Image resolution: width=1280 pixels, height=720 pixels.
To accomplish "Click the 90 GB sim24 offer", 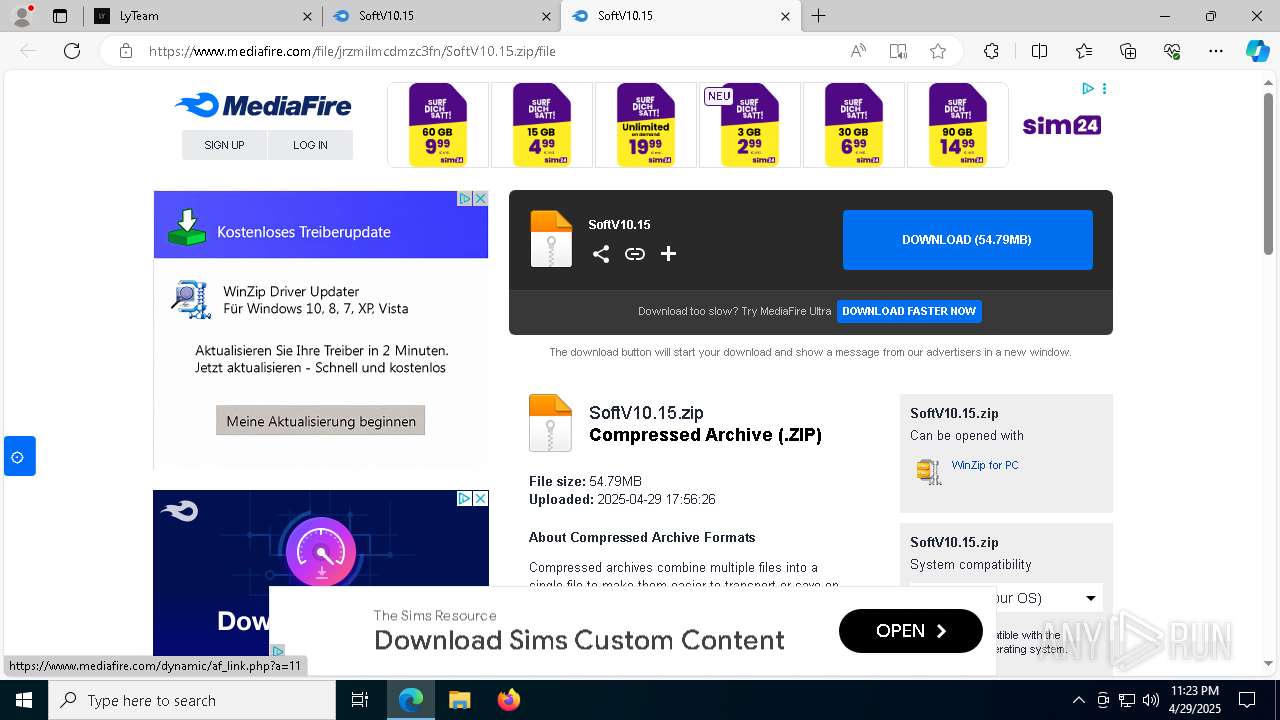I will [x=958, y=125].
